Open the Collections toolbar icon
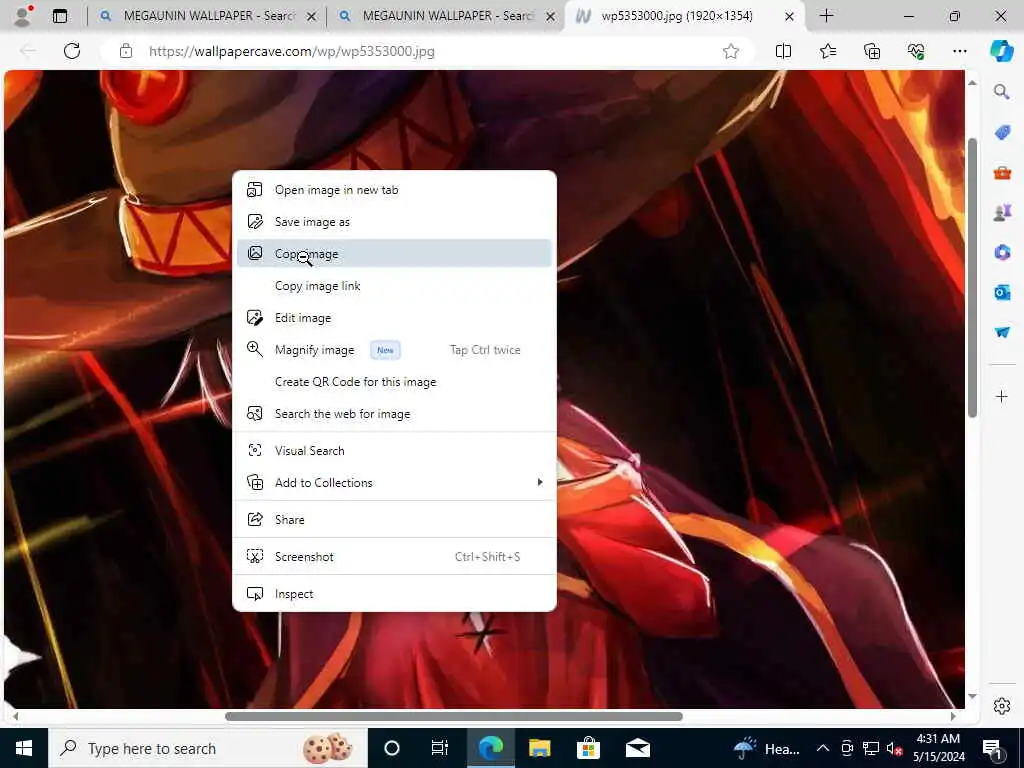The width and height of the screenshot is (1024, 768). click(x=872, y=51)
